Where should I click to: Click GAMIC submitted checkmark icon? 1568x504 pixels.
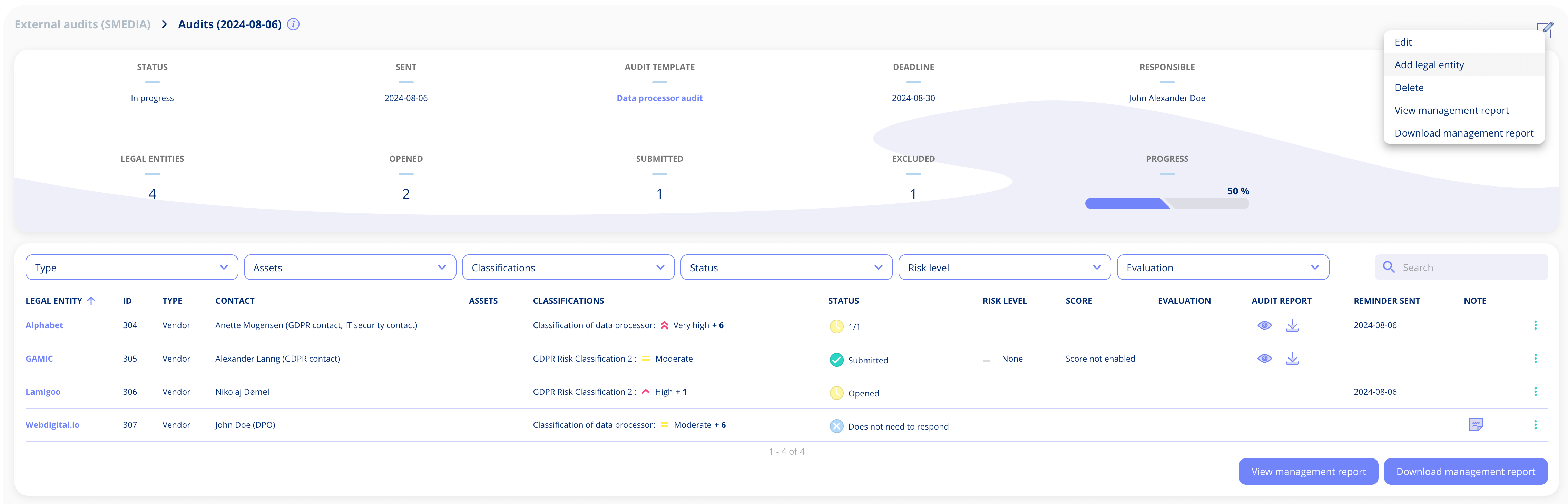pyautogui.click(x=836, y=360)
